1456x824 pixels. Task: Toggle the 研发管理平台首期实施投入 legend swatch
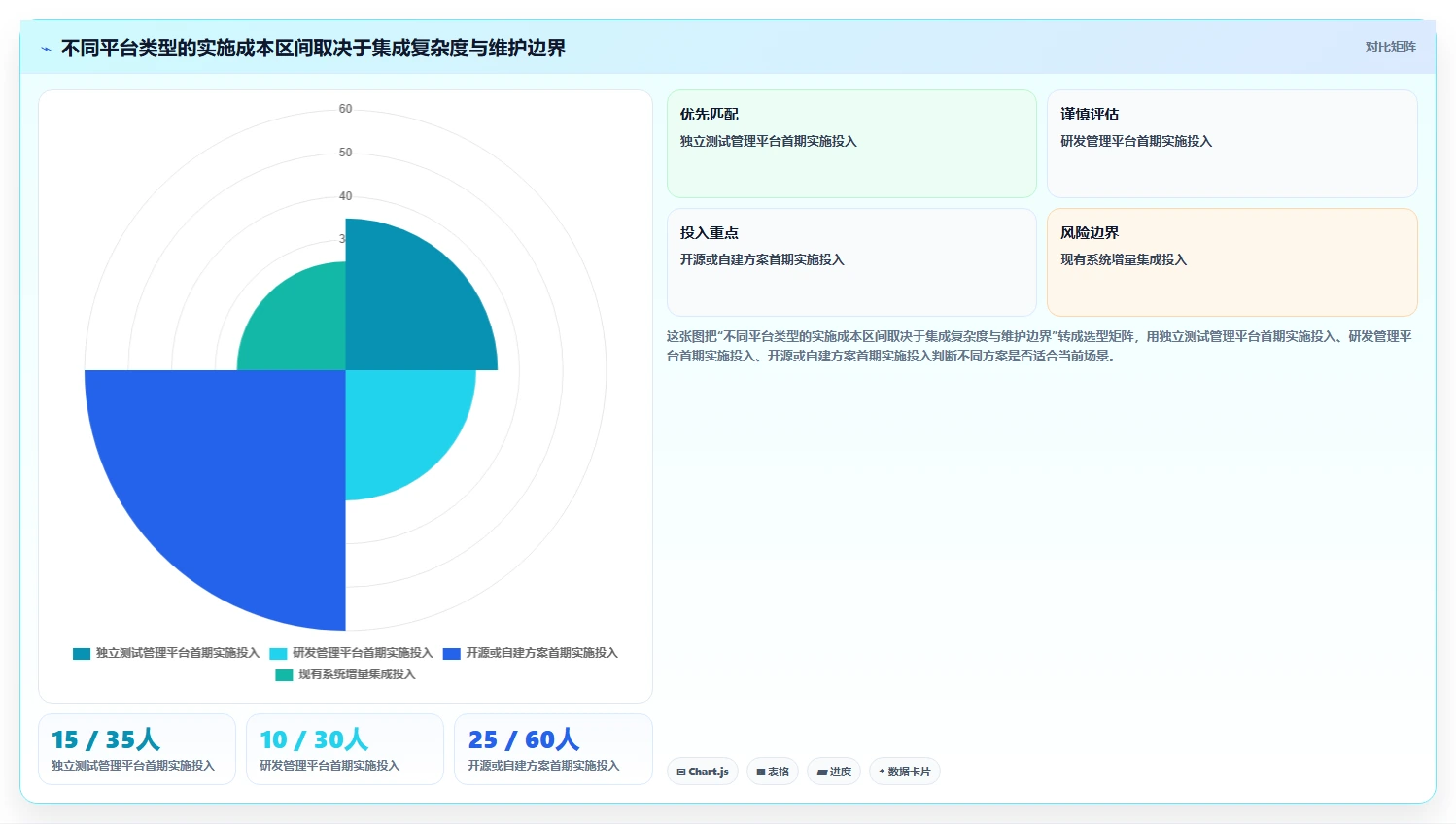(x=278, y=653)
